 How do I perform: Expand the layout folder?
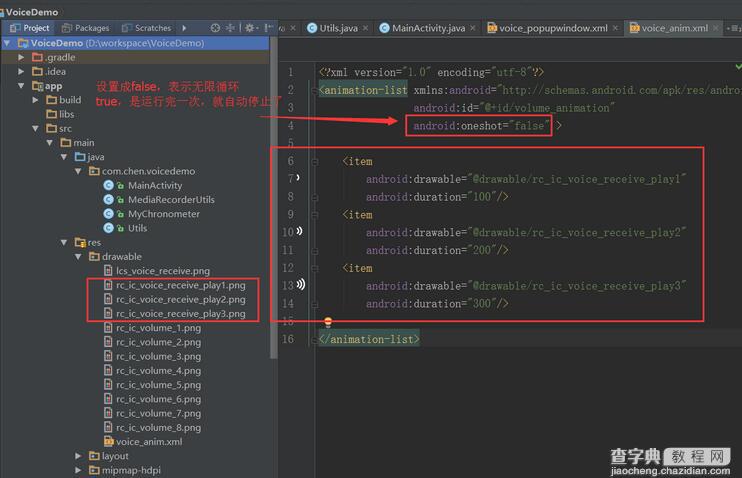tap(78, 456)
